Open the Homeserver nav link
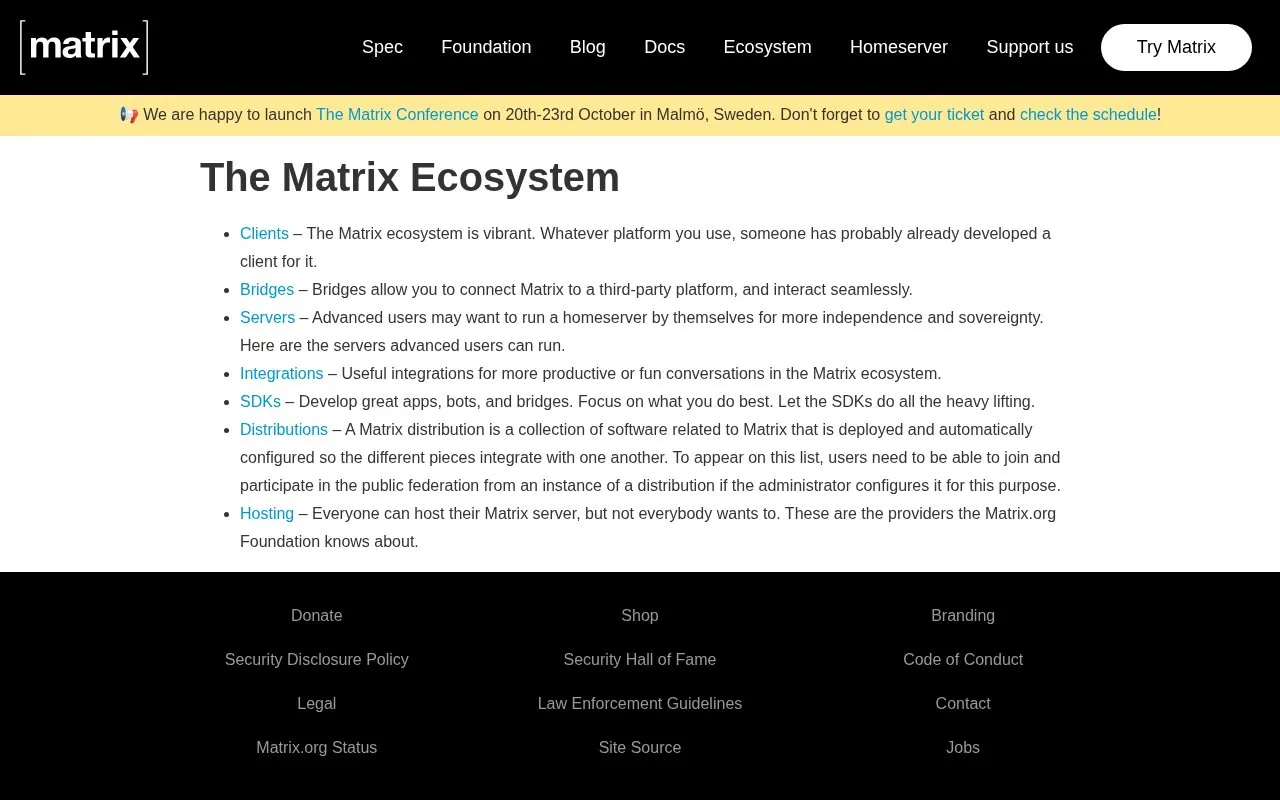Image resolution: width=1280 pixels, height=800 pixels. coord(898,47)
